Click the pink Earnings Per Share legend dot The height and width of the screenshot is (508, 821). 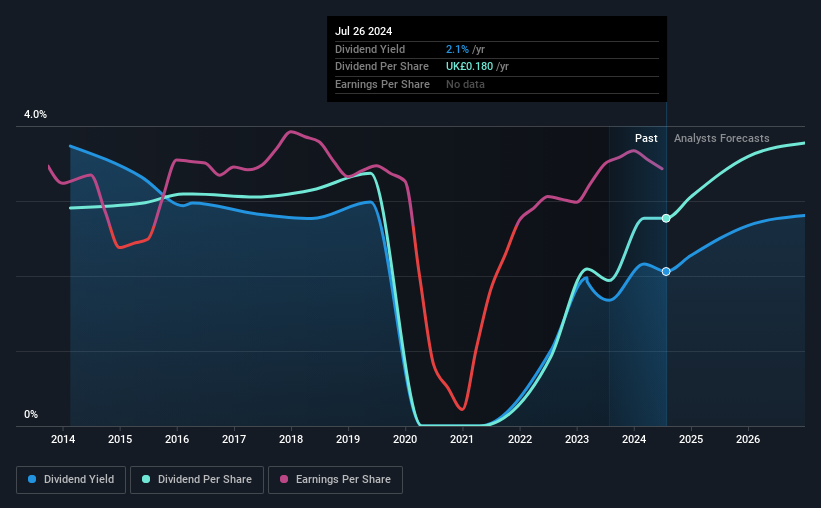pos(284,479)
